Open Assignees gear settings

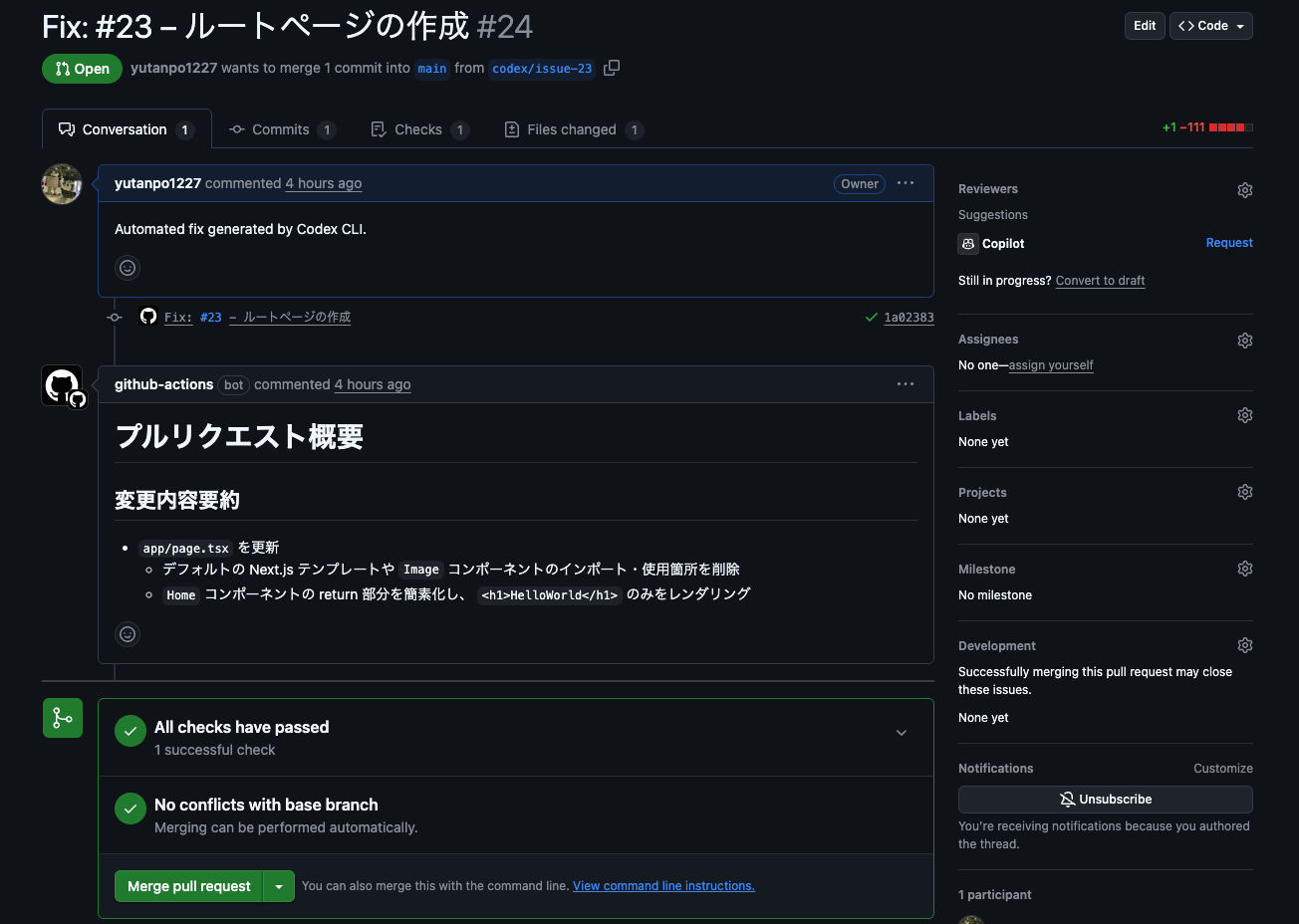1245,340
